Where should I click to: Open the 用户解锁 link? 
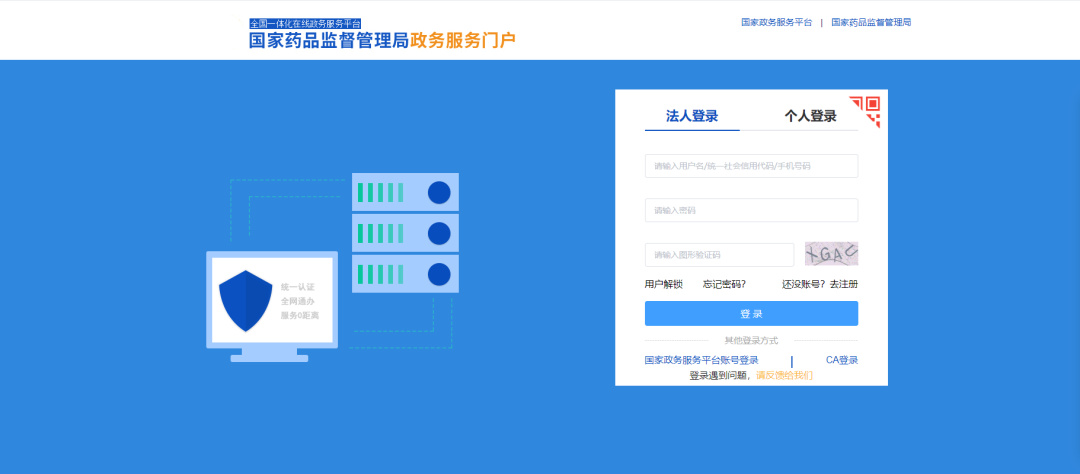pyautogui.click(x=663, y=284)
